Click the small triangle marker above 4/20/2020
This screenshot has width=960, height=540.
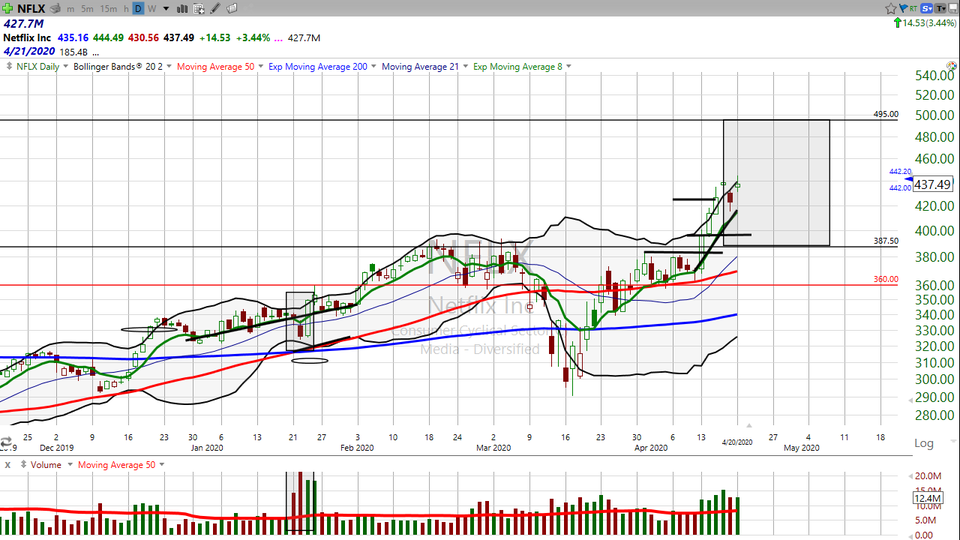tap(749, 426)
